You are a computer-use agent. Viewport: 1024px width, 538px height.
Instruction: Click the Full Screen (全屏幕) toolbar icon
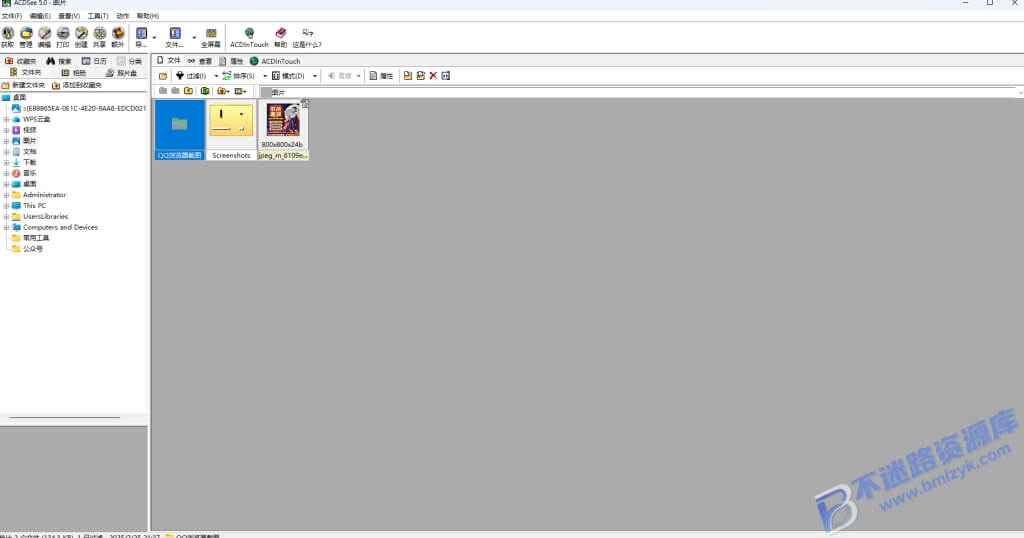[x=211, y=37]
